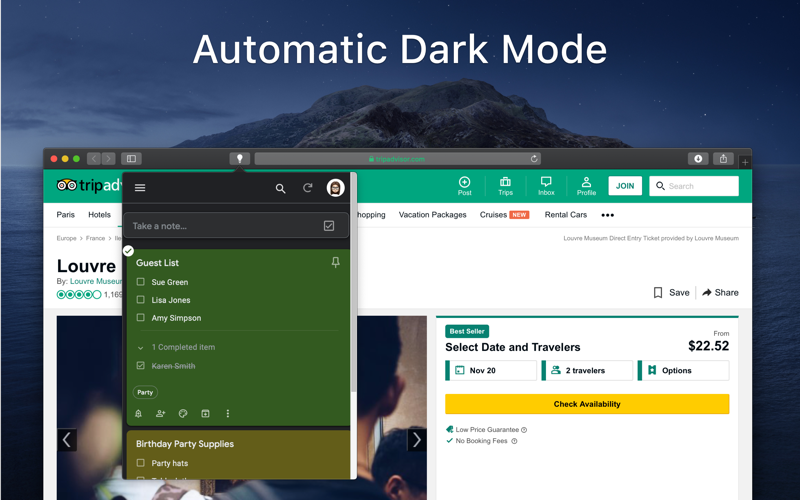800x500 pixels.
Task: Pin the Guest List note
Action: coord(335,262)
